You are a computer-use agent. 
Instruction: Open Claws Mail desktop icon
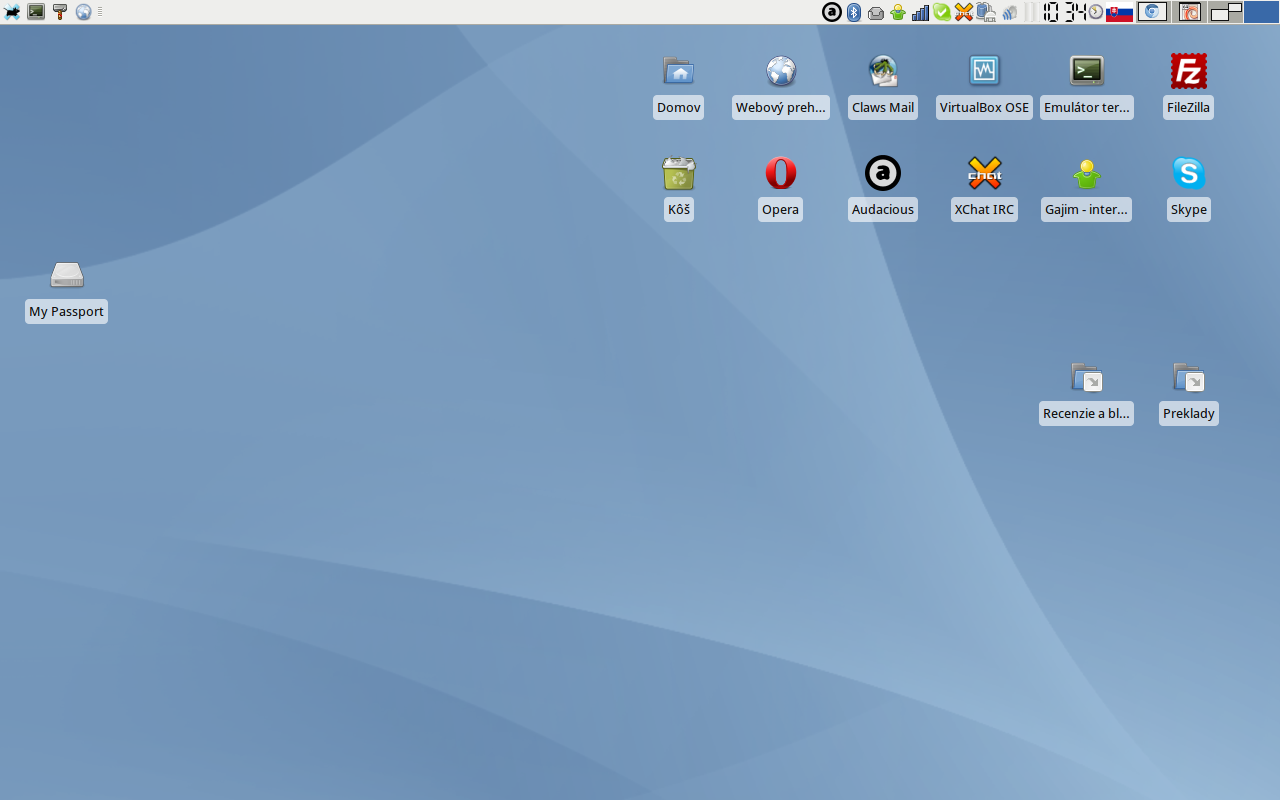pos(883,71)
